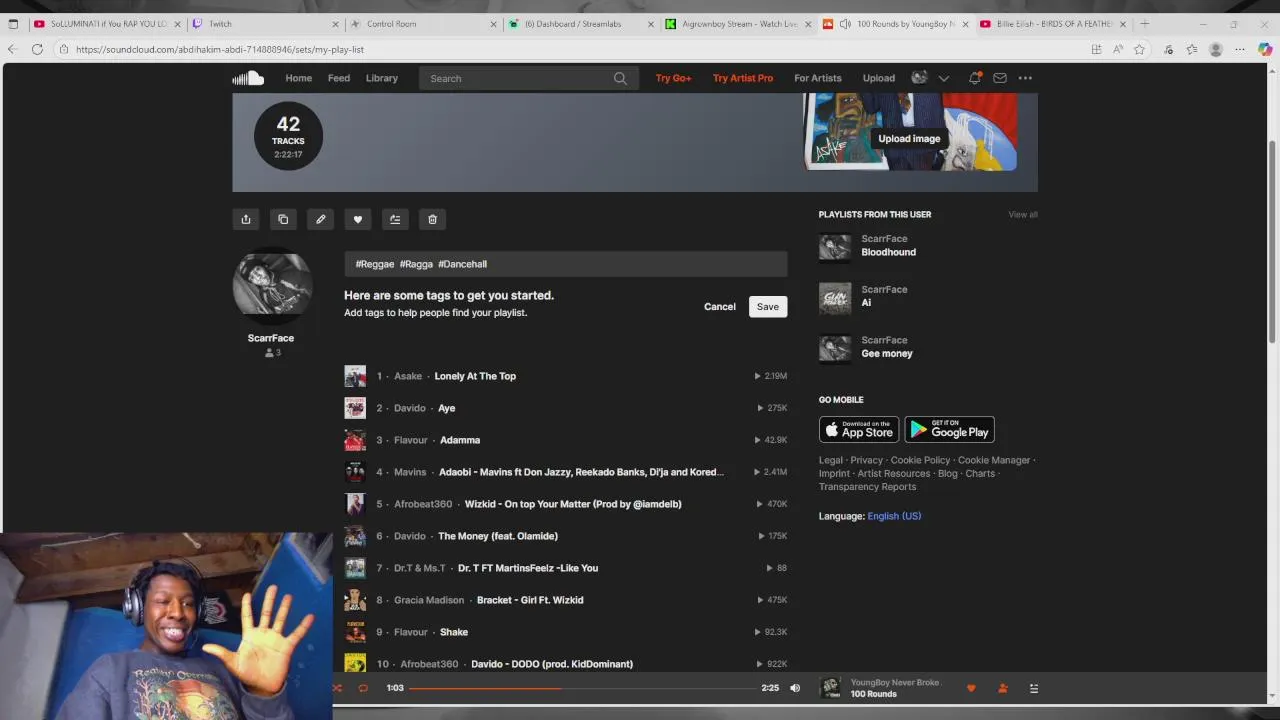Change language via English (US) link
The height and width of the screenshot is (720, 1280).
pos(894,516)
